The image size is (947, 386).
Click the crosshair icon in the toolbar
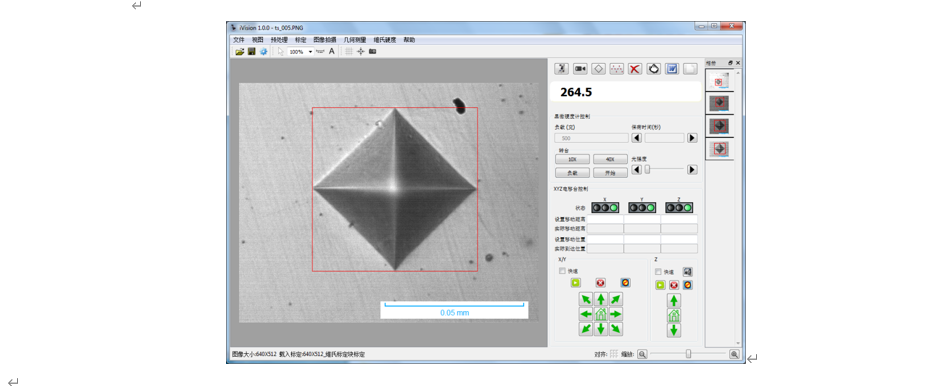pos(361,52)
